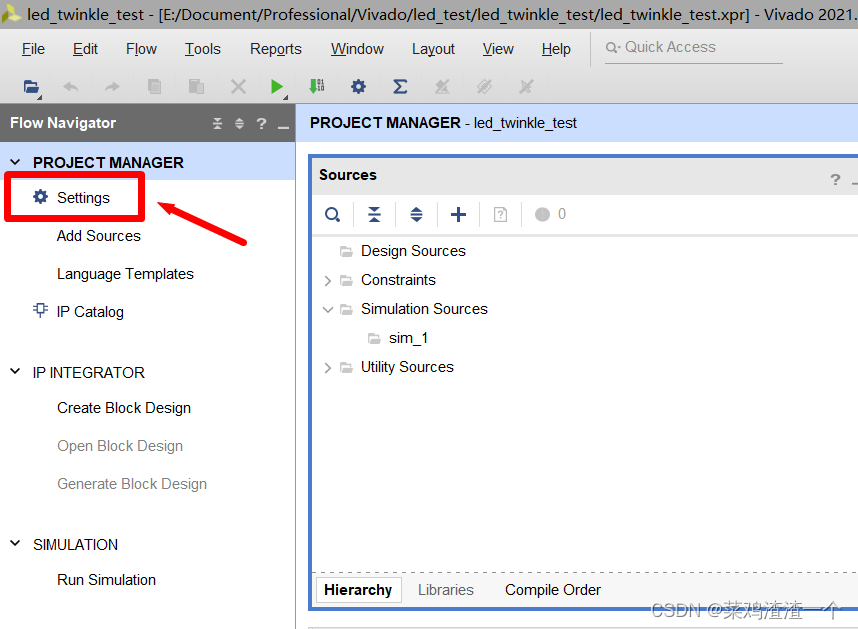The height and width of the screenshot is (629, 858).
Task: Select the sim_1 simulation set
Action: click(x=408, y=339)
